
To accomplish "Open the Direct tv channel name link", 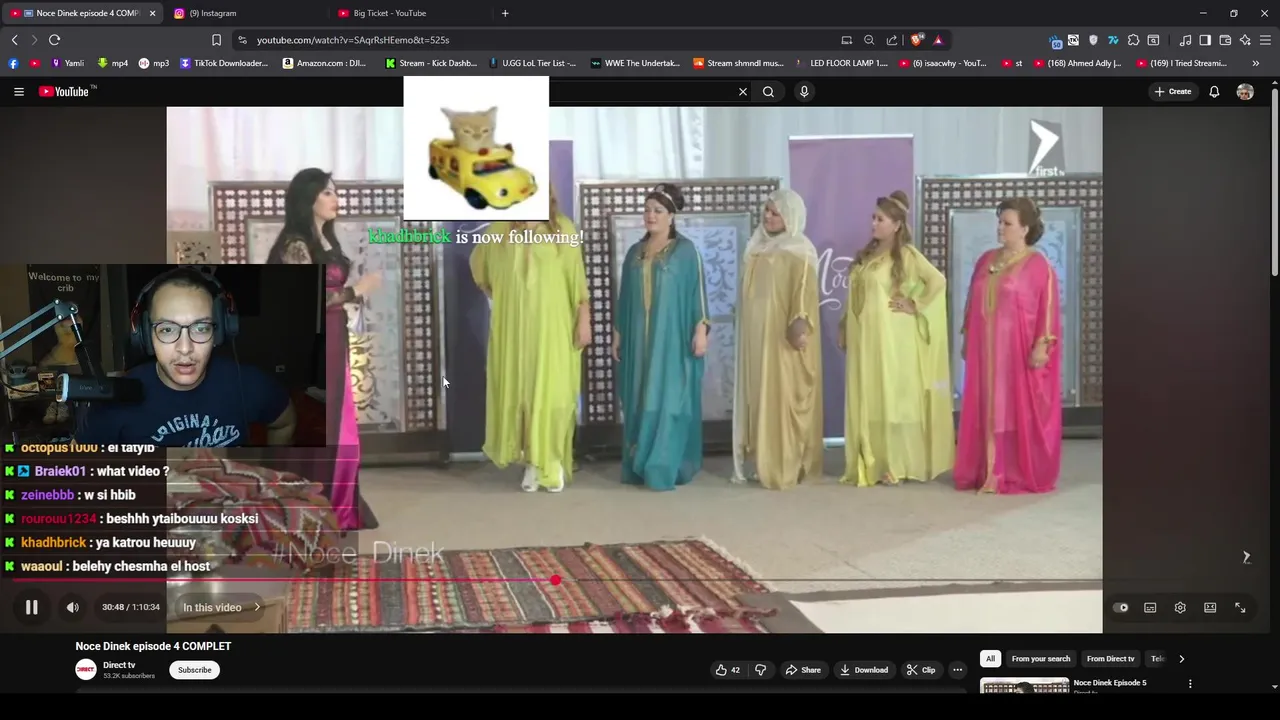I will [119, 665].
